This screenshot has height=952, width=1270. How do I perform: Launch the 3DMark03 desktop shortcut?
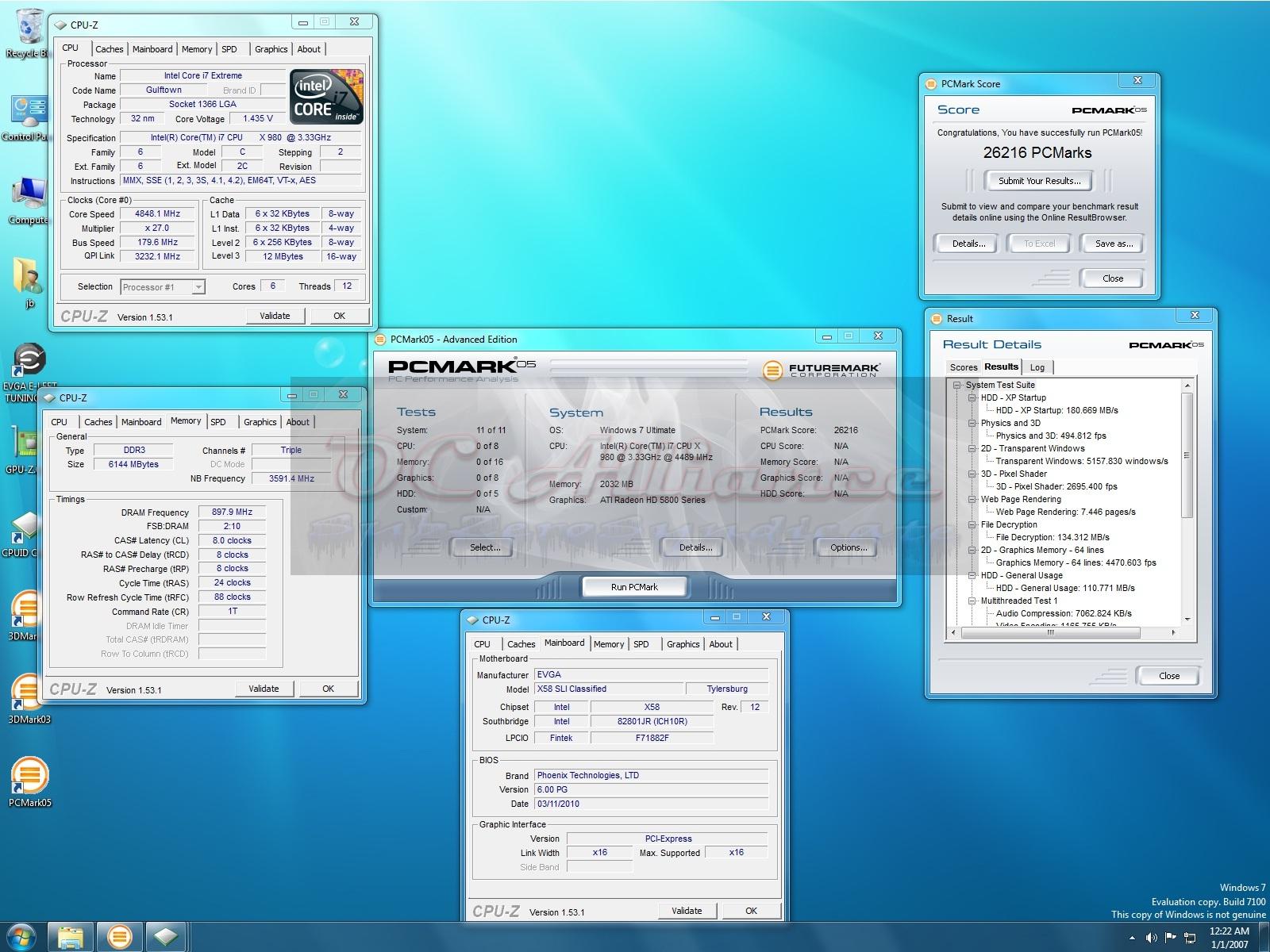click(29, 698)
